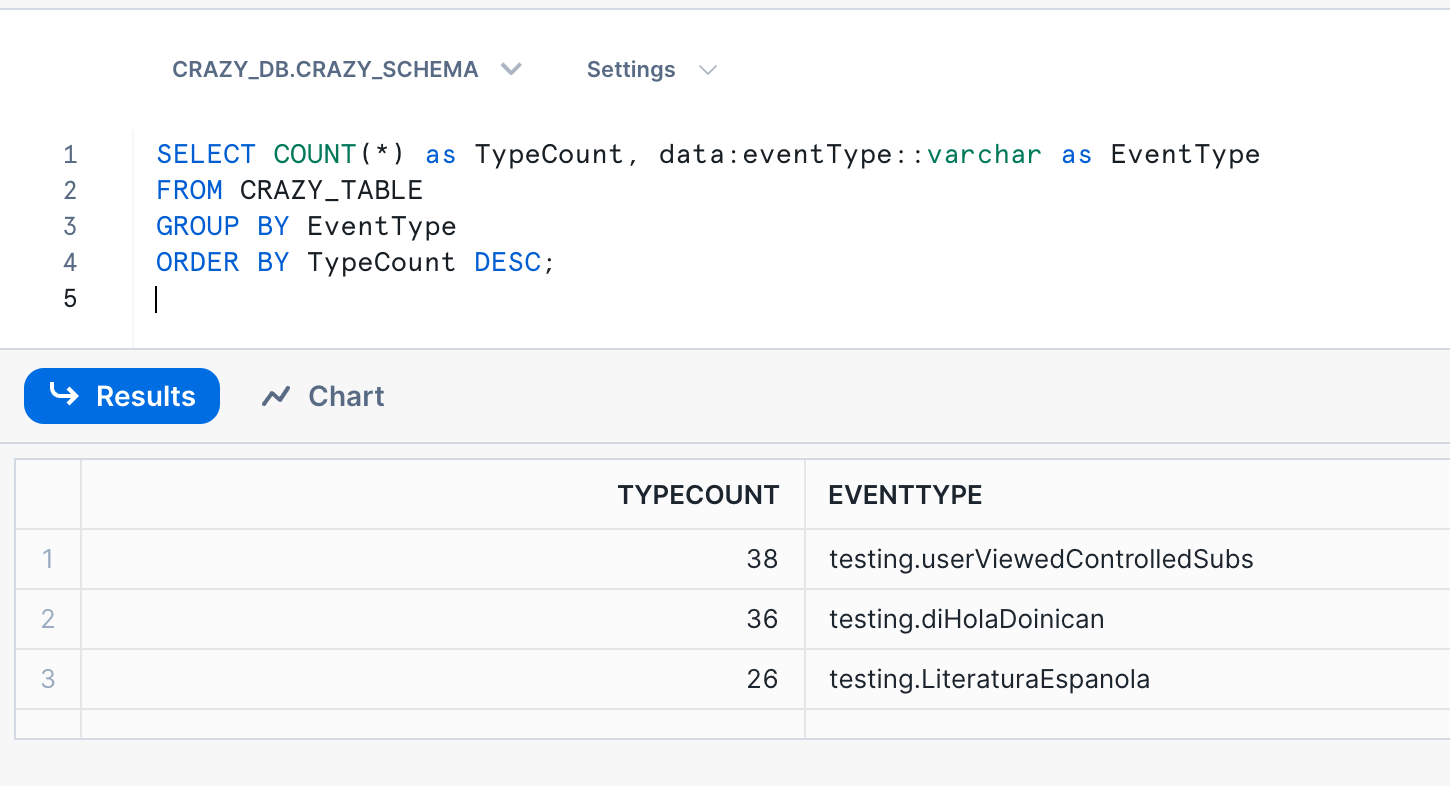Click editor line number 2 gutter
The height and width of the screenshot is (786, 1450).
click(x=70, y=191)
